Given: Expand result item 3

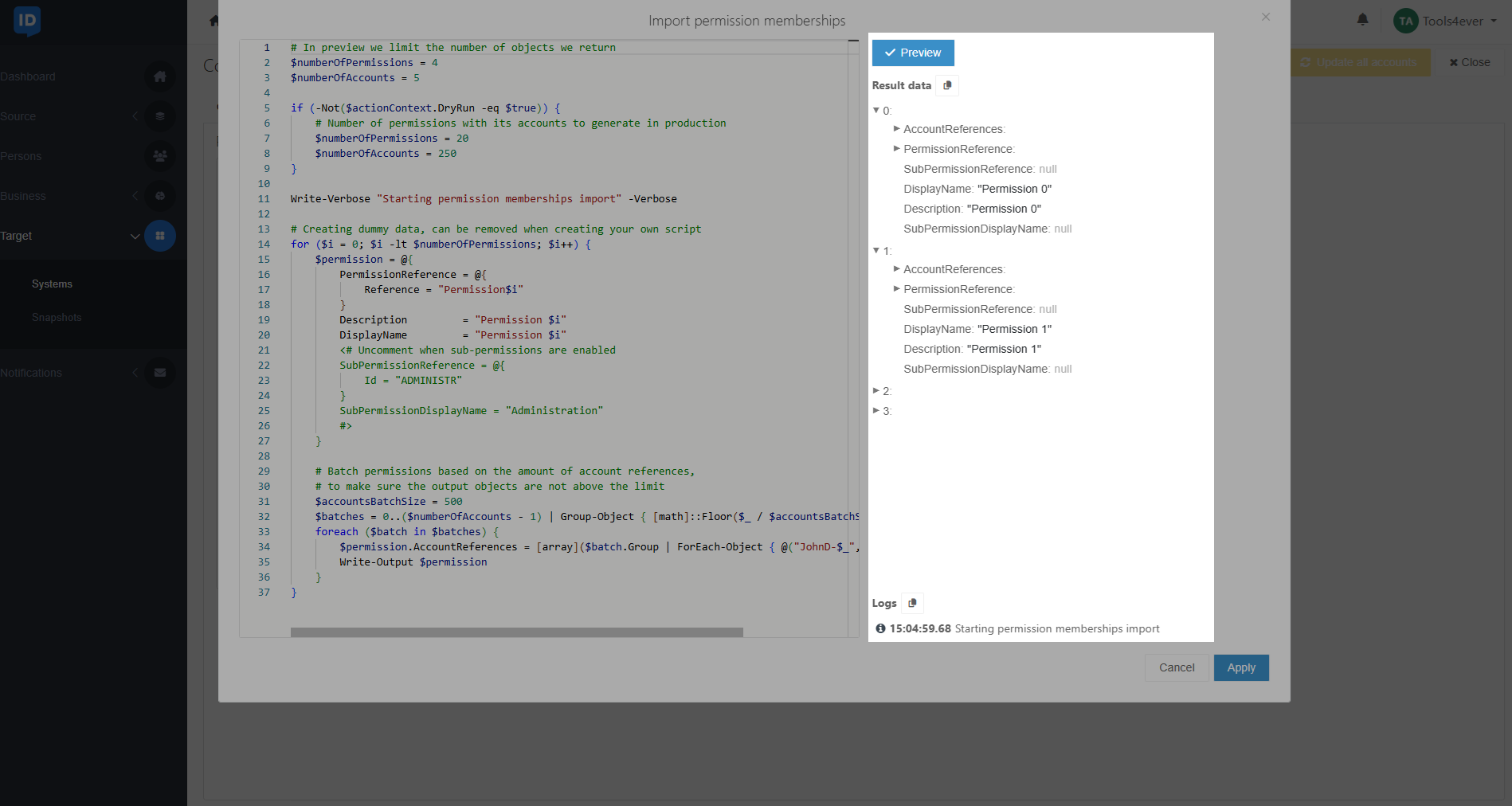Looking at the screenshot, I should [876, 410].
